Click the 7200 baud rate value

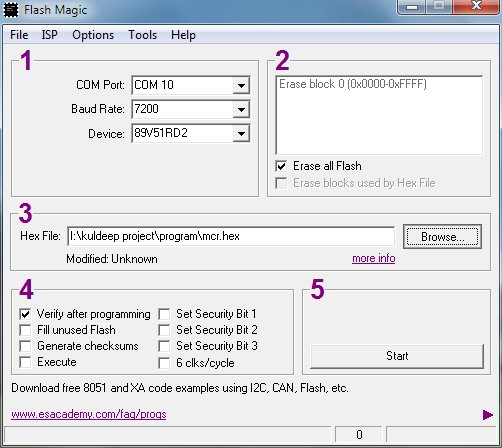coord(183,109)
